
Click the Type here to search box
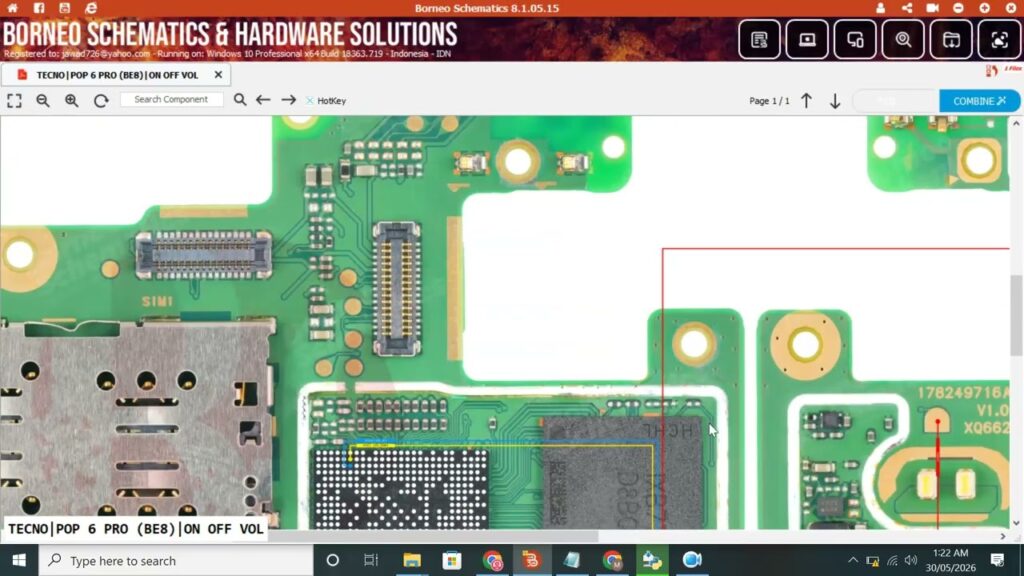click(176, 560)
